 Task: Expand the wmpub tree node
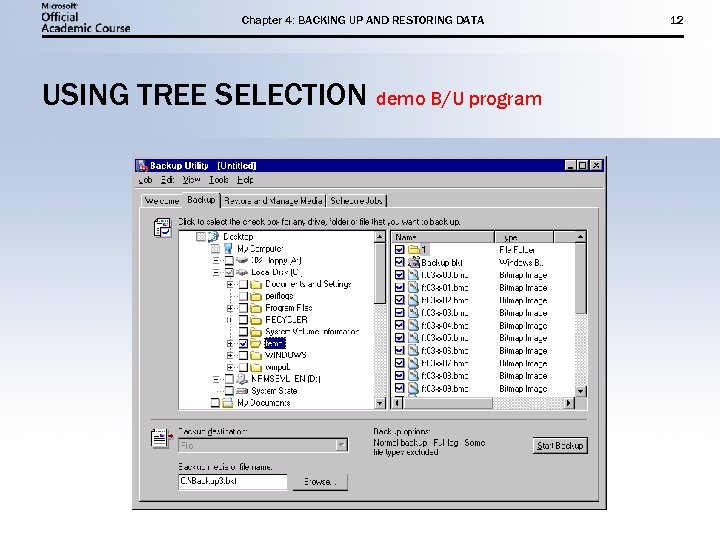tap(231, 367)
